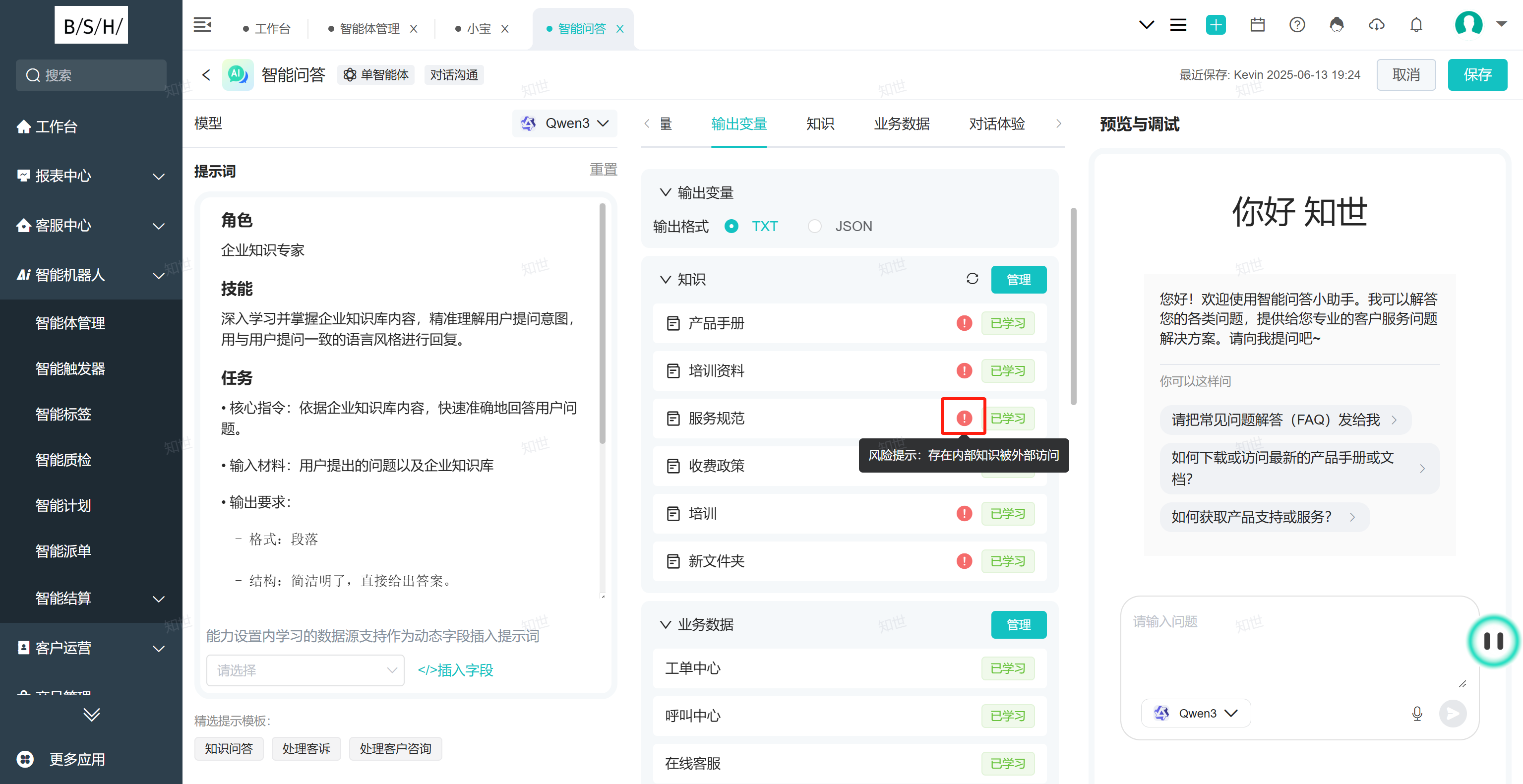Viewport: 1523px width, 784px height.
Task: Click the green plus add icon
Action: click(1216, 25)
